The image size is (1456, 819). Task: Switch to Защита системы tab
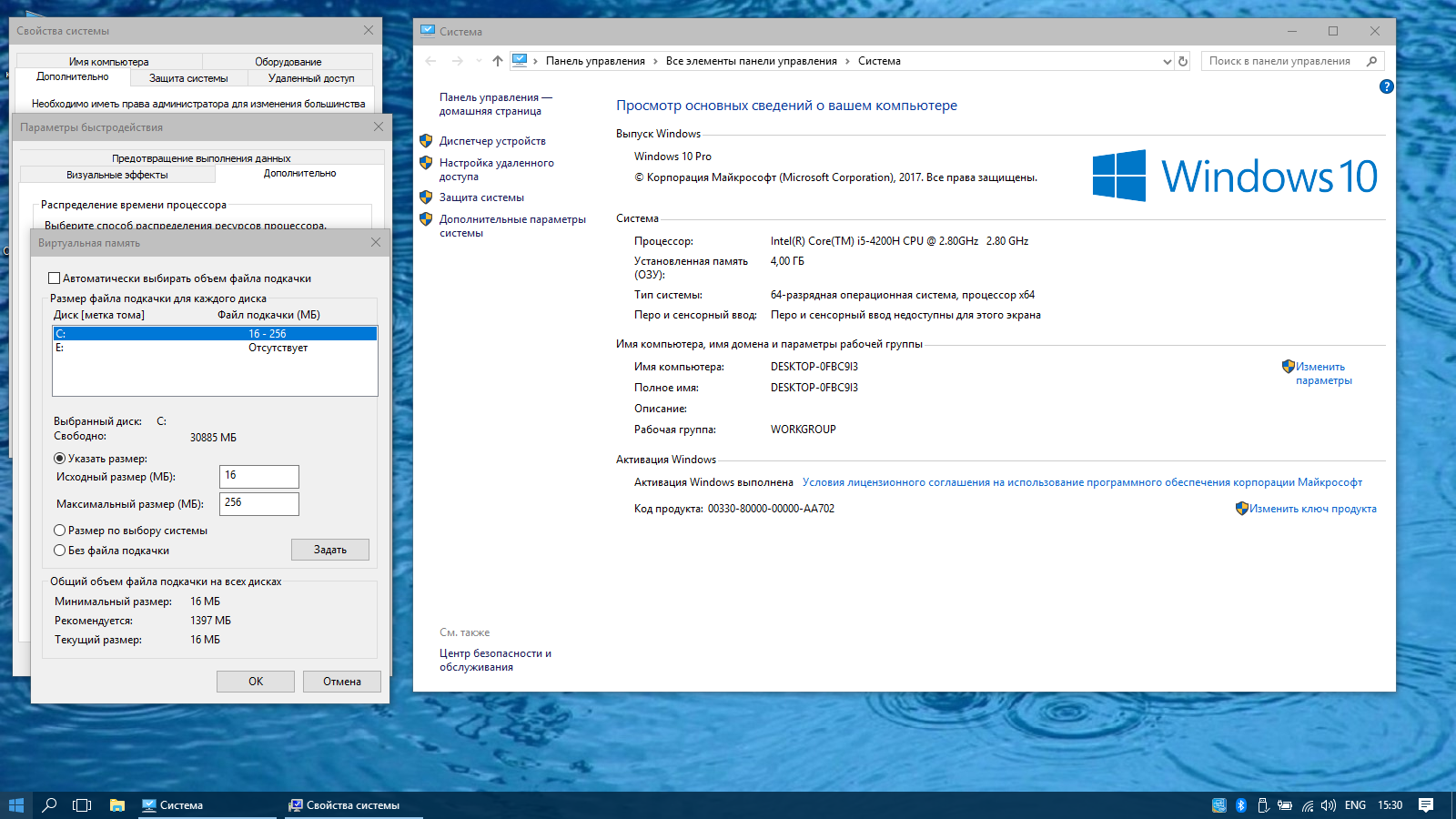coord(188,78)
